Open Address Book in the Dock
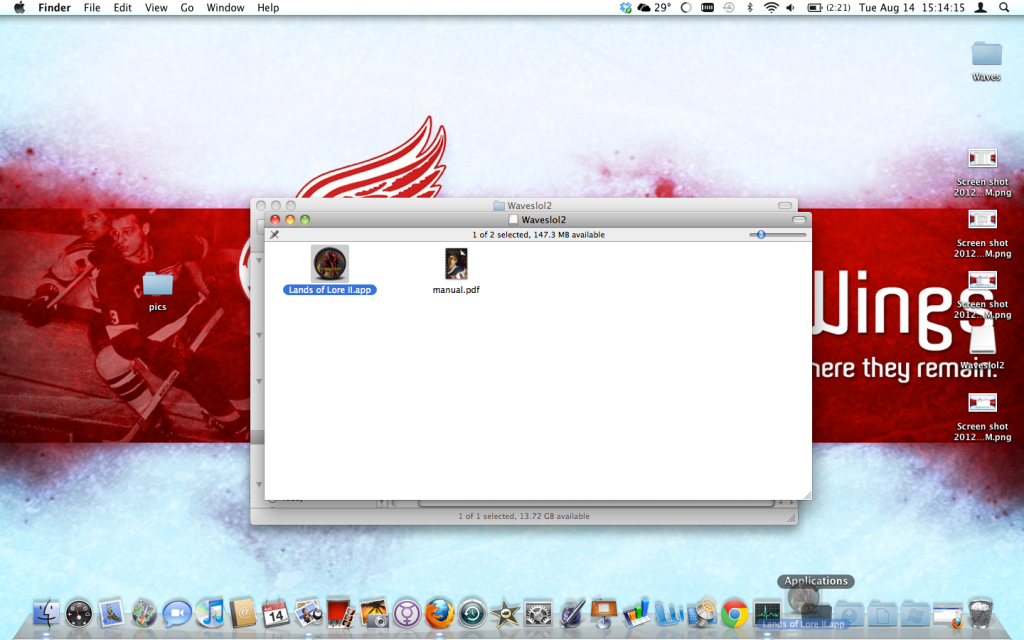 [x=243, y=614]
